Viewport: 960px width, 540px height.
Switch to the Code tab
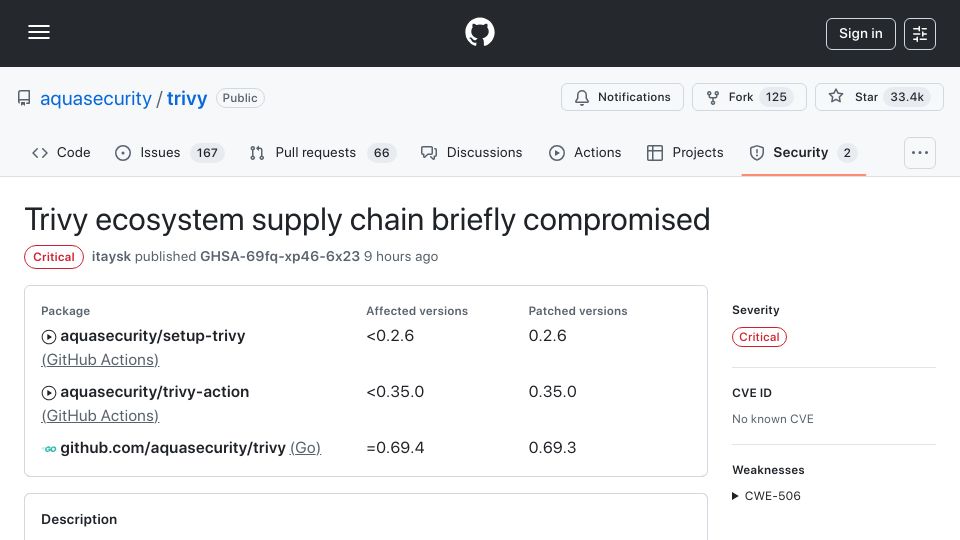coord(61,152)
